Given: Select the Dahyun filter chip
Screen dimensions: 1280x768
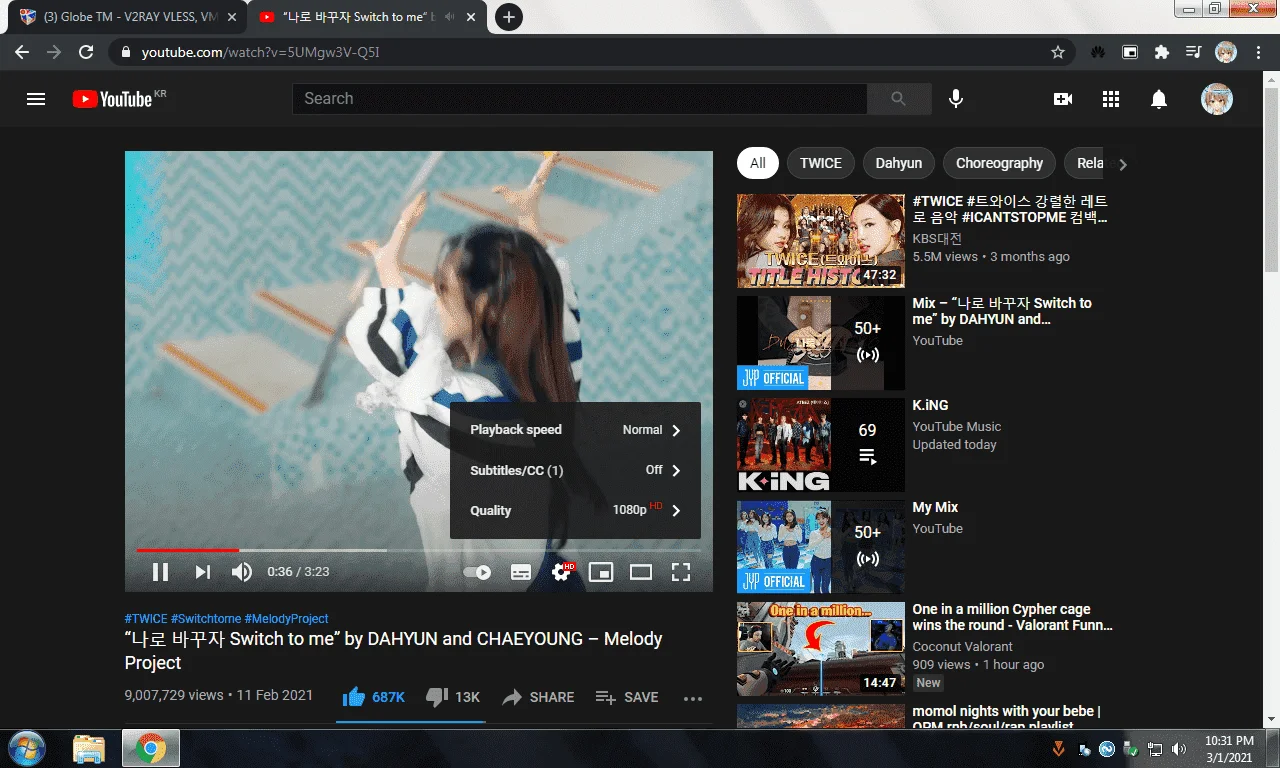Looking at the screenshot, I should pyautogui.click(x=899, y=163).
